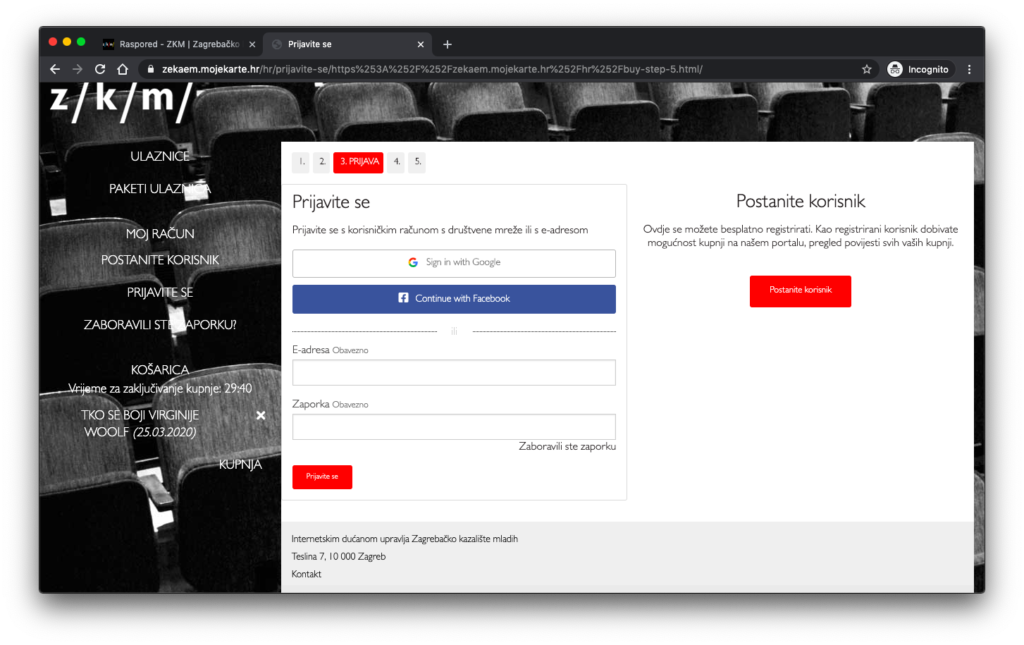The image size is (1024, 645).
Task: Close the Prijavite se tab
Action: [x=421, y=44]
